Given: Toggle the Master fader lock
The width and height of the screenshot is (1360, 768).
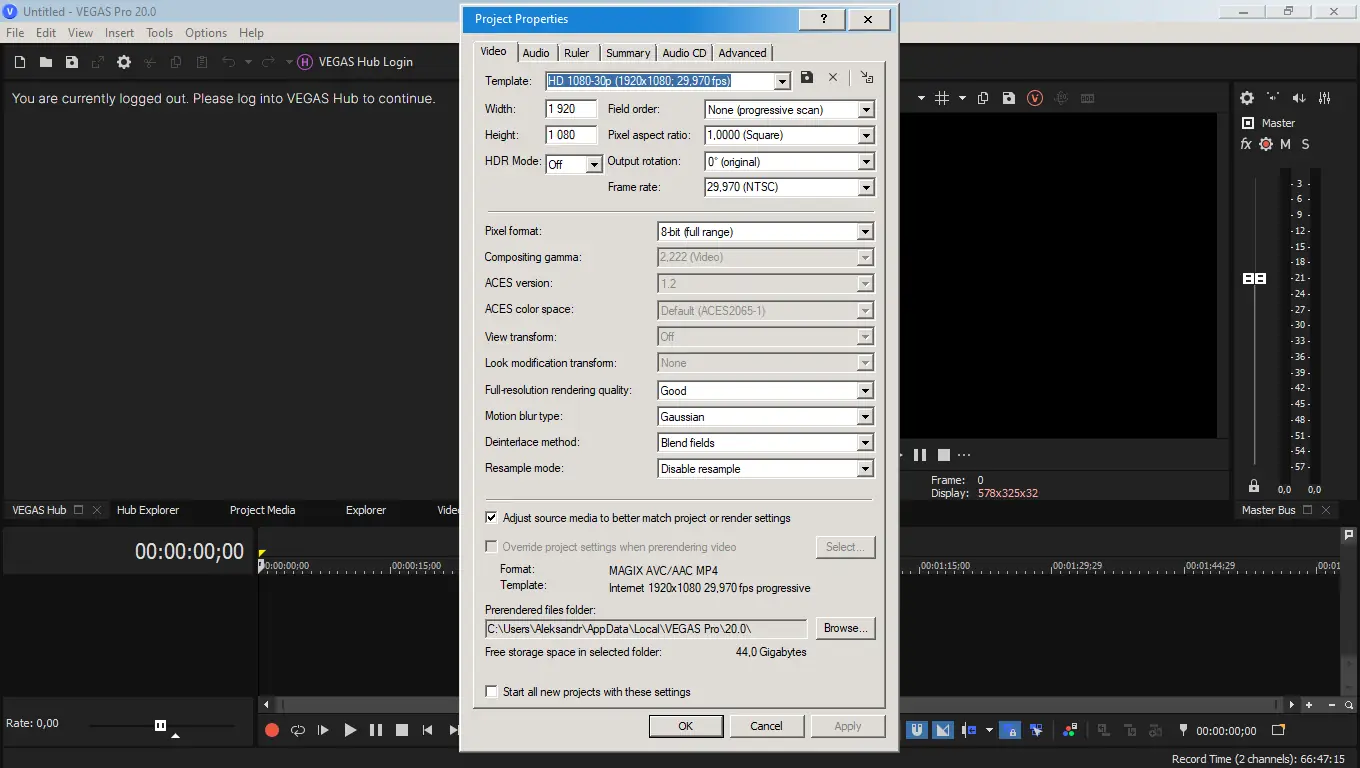Looking at the screenshot, I should [x=1254, y=486].
